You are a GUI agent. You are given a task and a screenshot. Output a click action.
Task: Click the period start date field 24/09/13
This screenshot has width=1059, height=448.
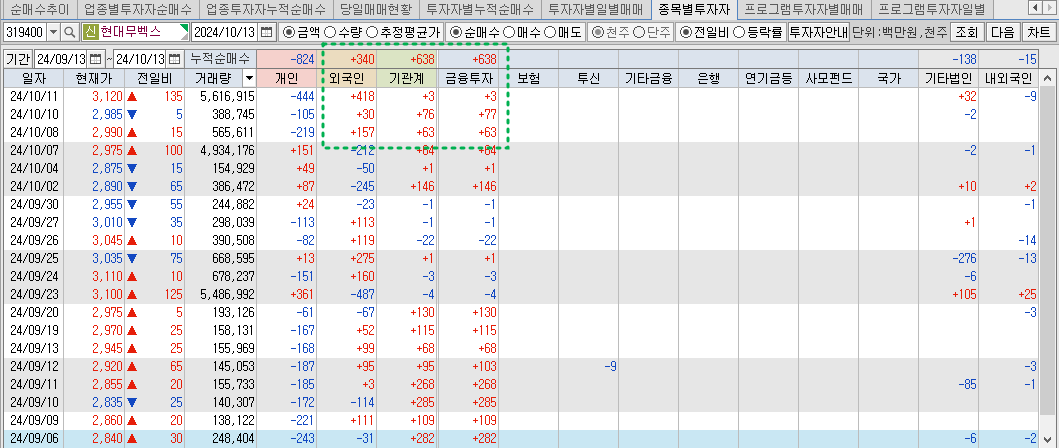[61, 59]
